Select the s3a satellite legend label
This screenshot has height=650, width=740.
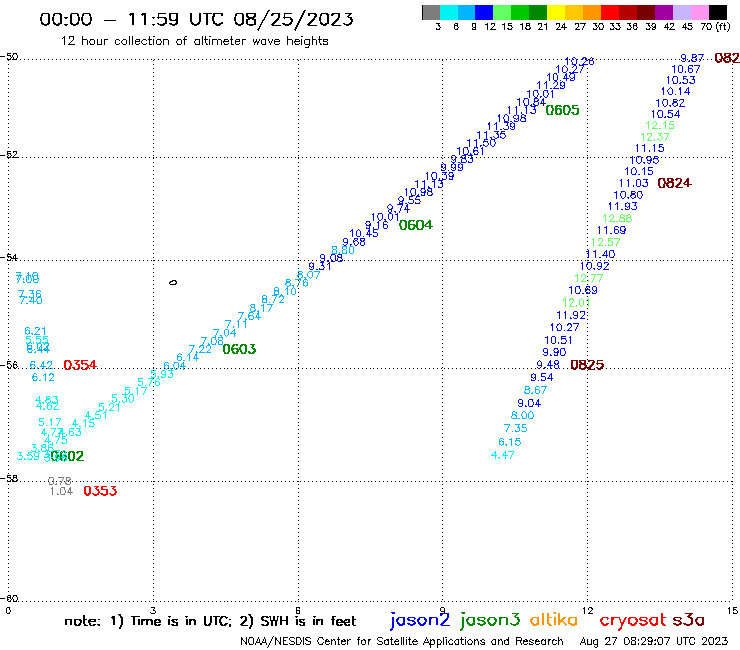pos(688,620)
